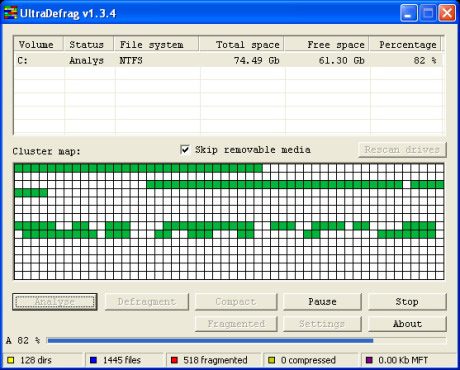The width and height of the screenshot is (460, 370).
Task: Sort by File system column header
Action: pyautogui.click(x=156, y=44)
